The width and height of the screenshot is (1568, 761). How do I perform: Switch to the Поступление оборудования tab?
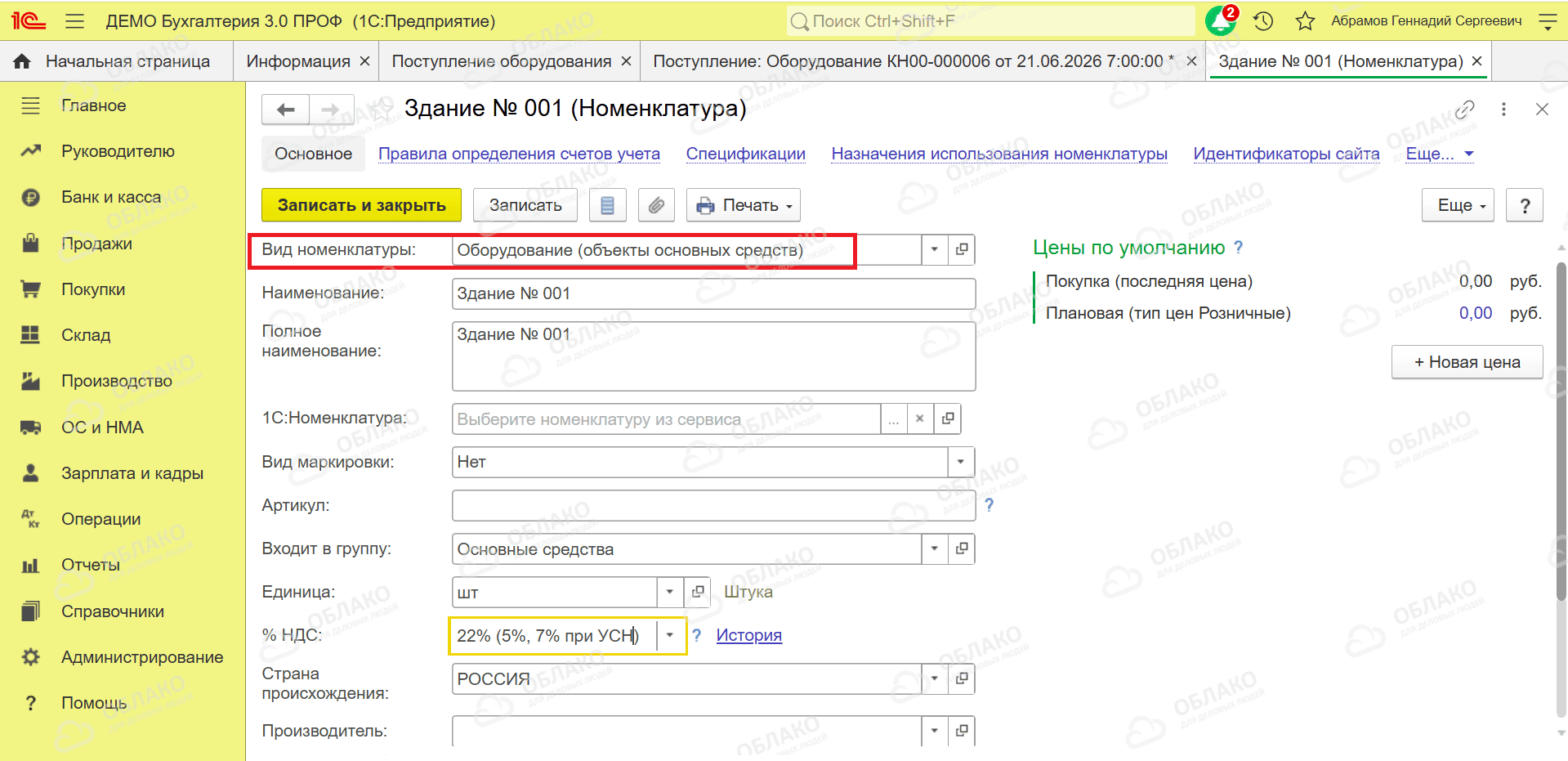pyautogui.click(x=502, y=61)
